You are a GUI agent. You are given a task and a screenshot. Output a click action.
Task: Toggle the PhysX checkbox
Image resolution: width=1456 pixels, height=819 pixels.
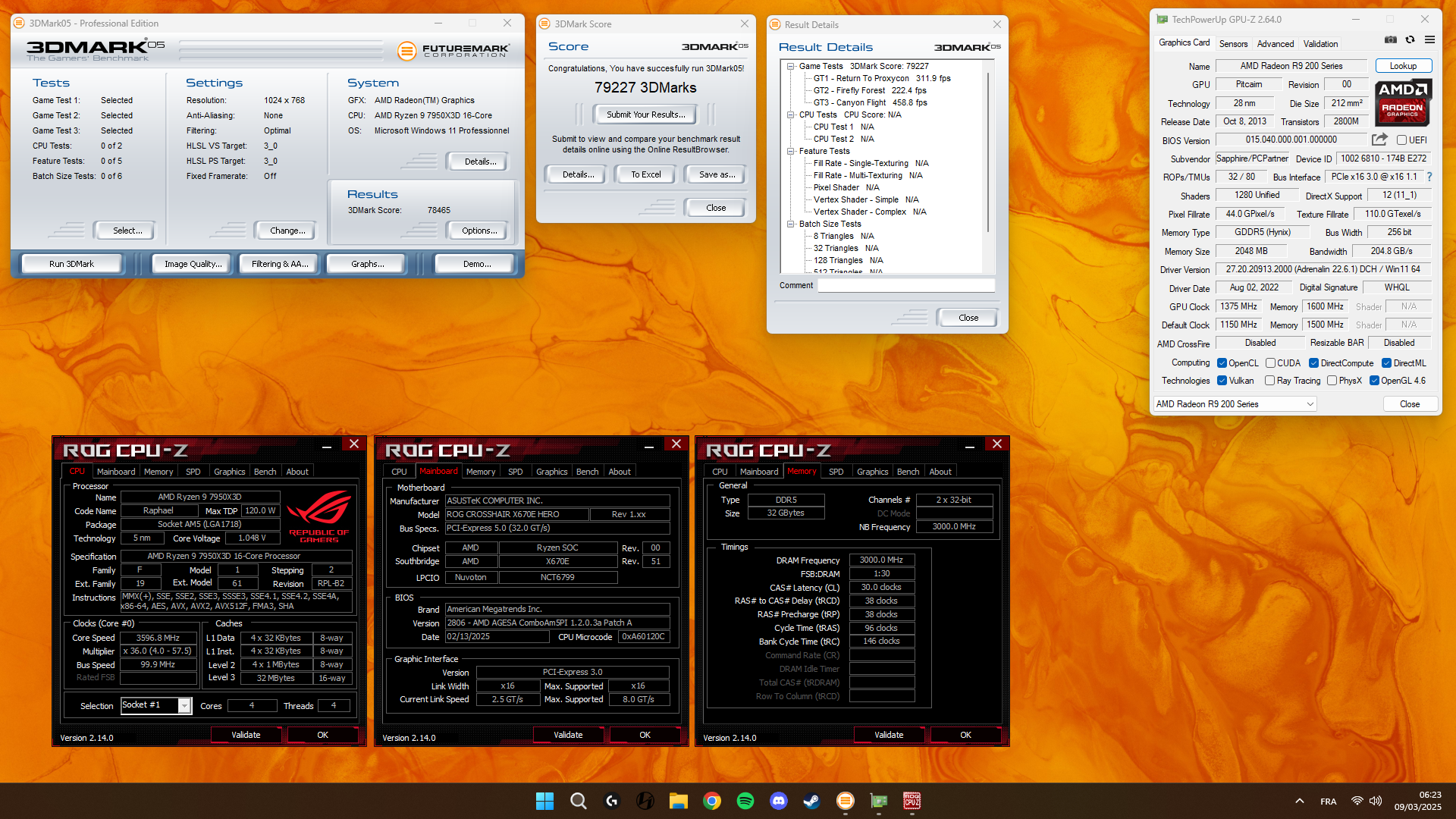point(1332,381)
